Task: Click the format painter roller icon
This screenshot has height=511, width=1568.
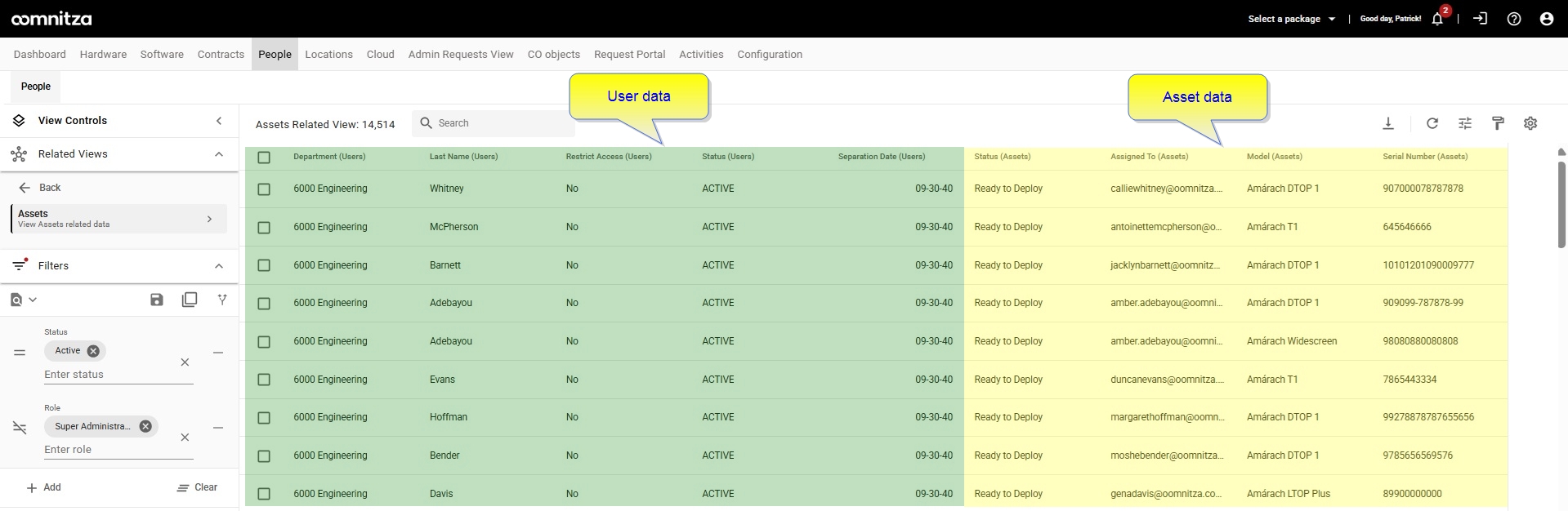Action: [1497, 123]
